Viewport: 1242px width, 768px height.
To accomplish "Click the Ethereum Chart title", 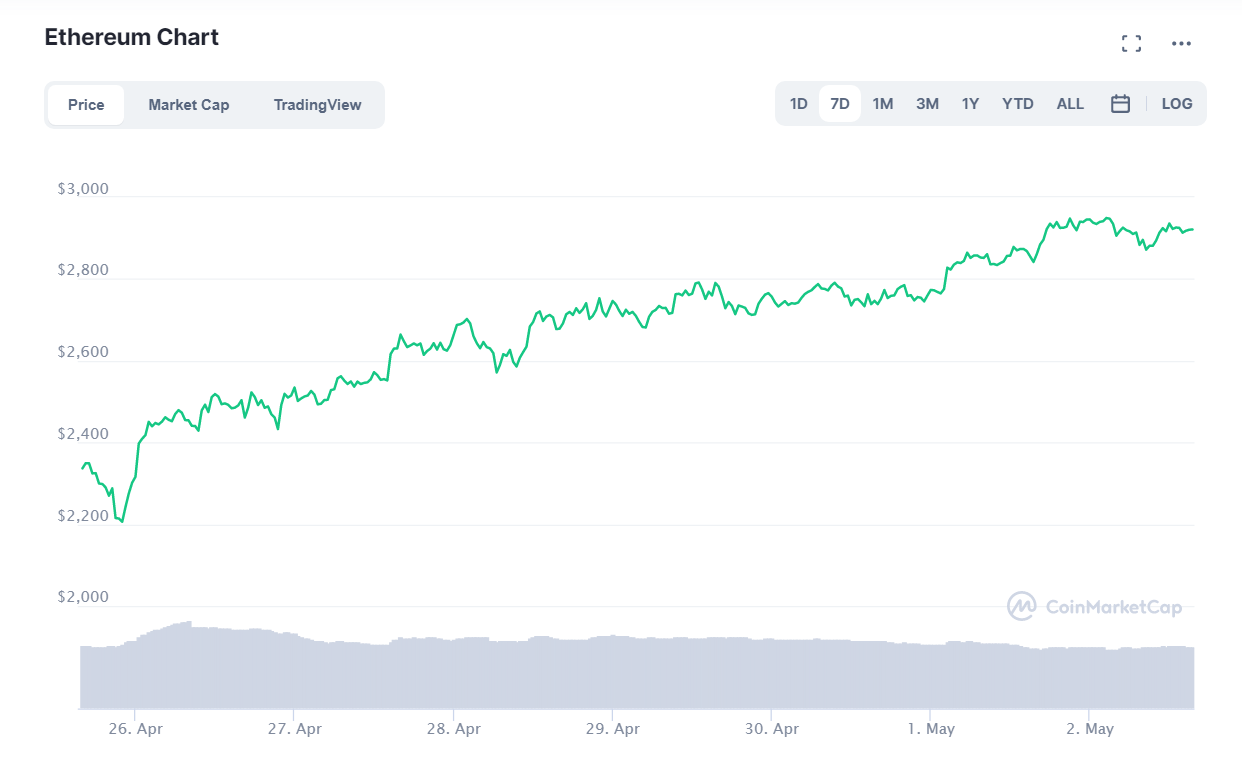I will click(x=131, y=37).
